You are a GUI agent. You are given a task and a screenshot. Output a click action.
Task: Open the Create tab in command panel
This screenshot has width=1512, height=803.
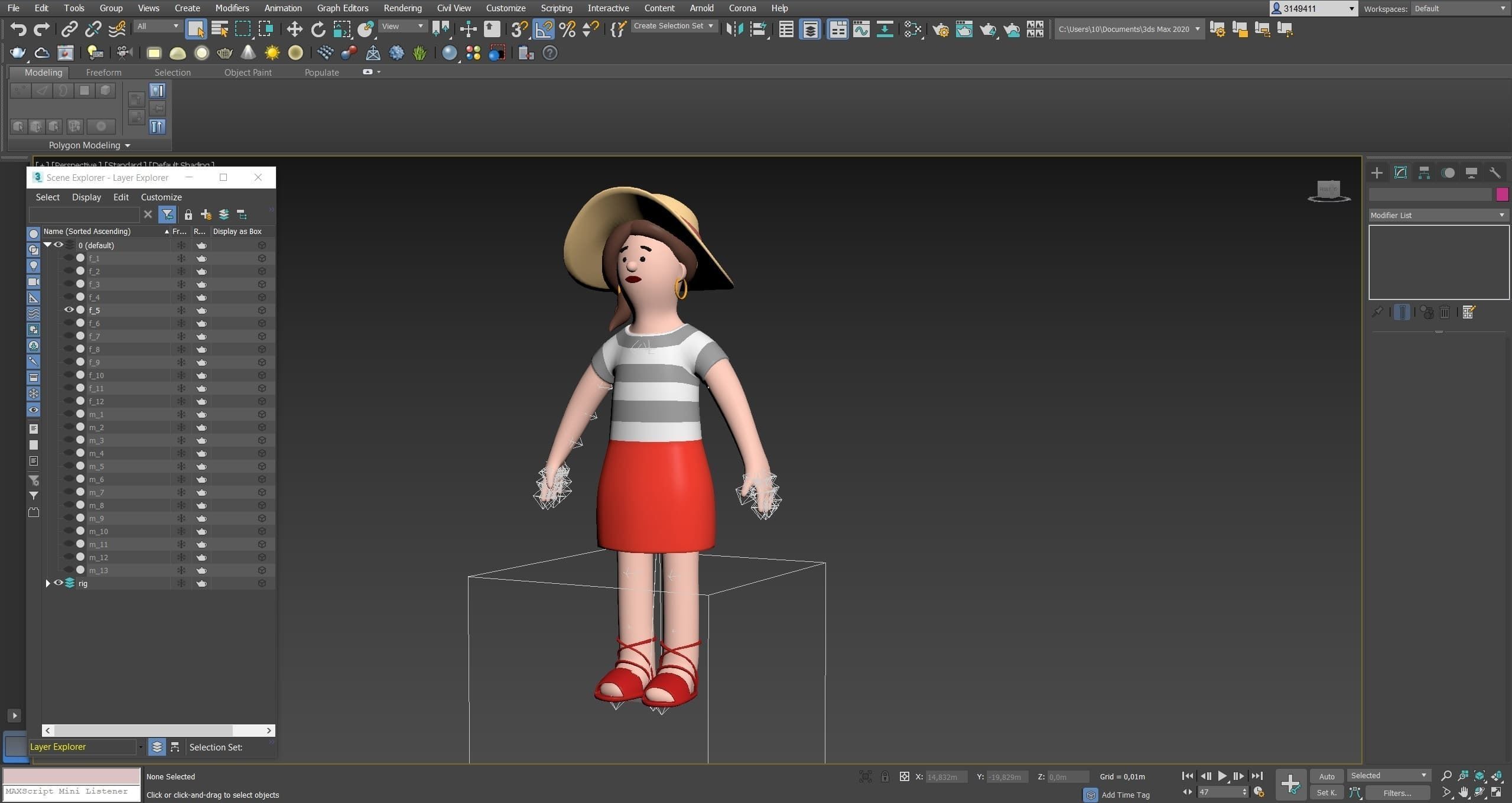point(1377,173)
